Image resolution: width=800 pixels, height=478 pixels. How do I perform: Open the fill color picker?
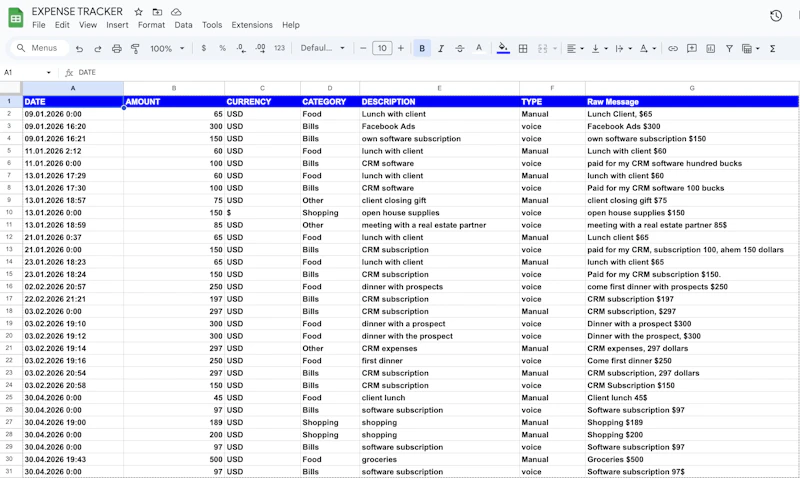click(x=503, y=48)
